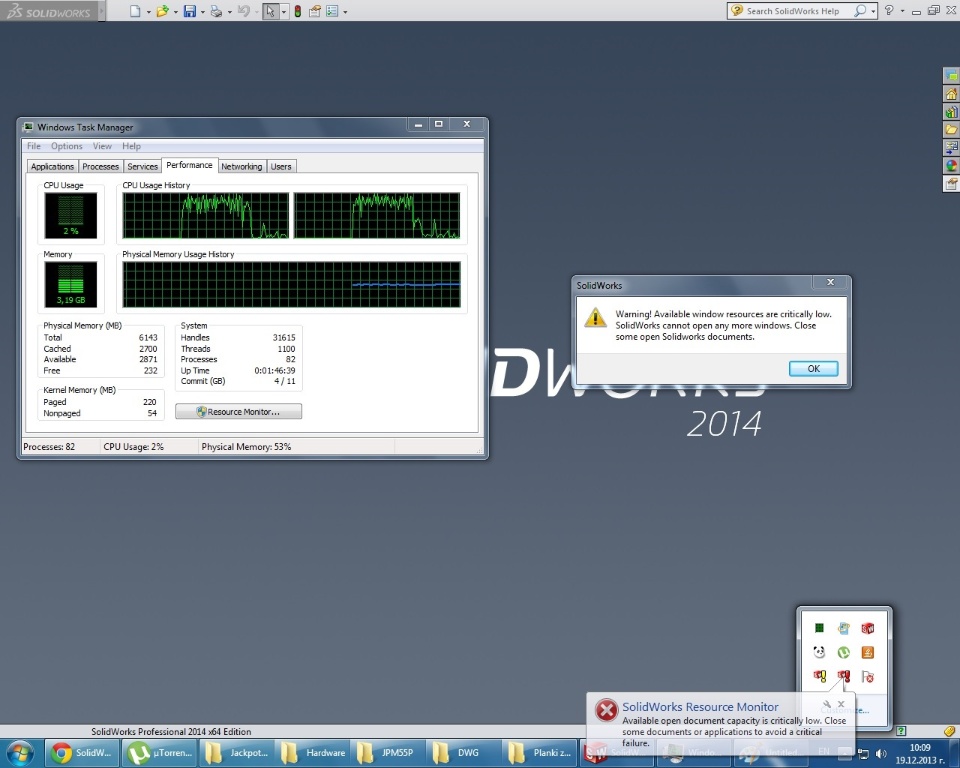Expand the Print dropdown arrow
Viewport: 960px width, 768px height.
tap(230, 12)
